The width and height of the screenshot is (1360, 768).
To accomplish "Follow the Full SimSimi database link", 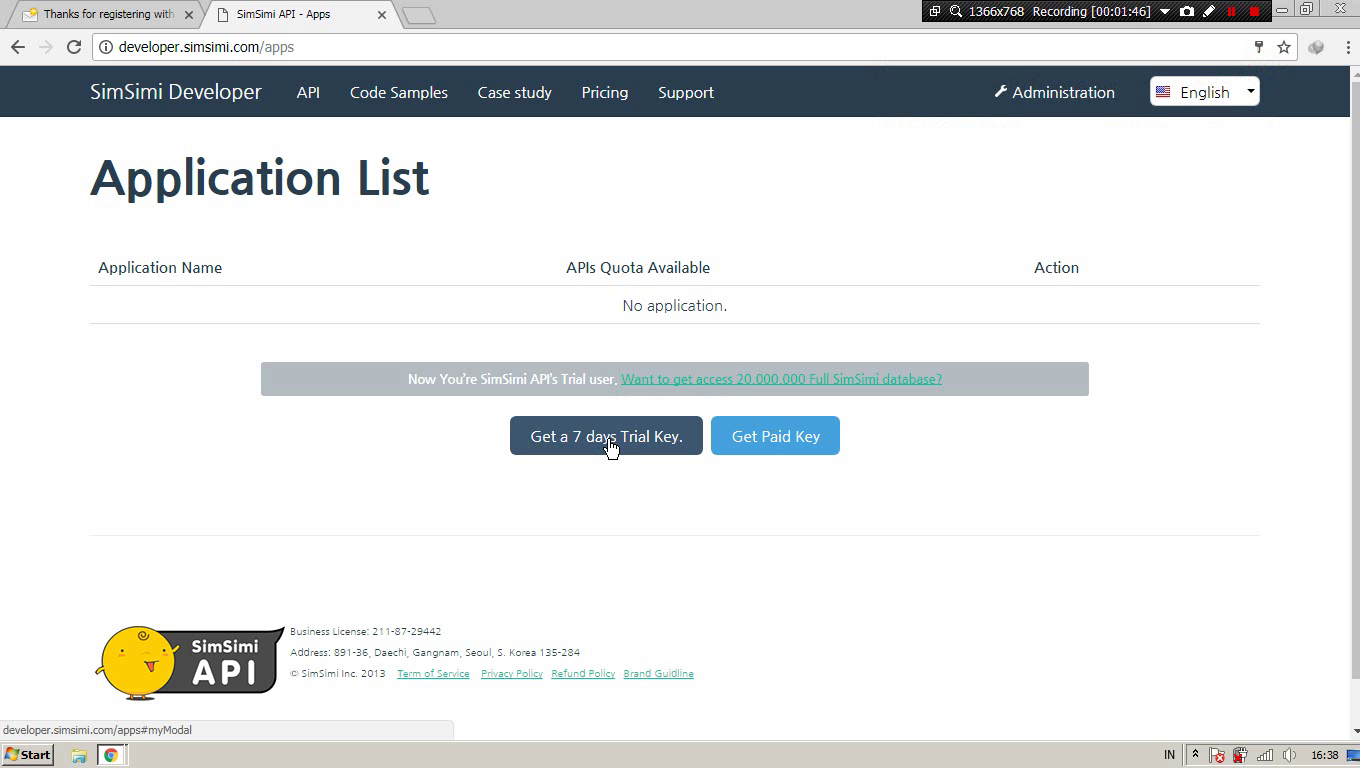I will pos(781,379).
